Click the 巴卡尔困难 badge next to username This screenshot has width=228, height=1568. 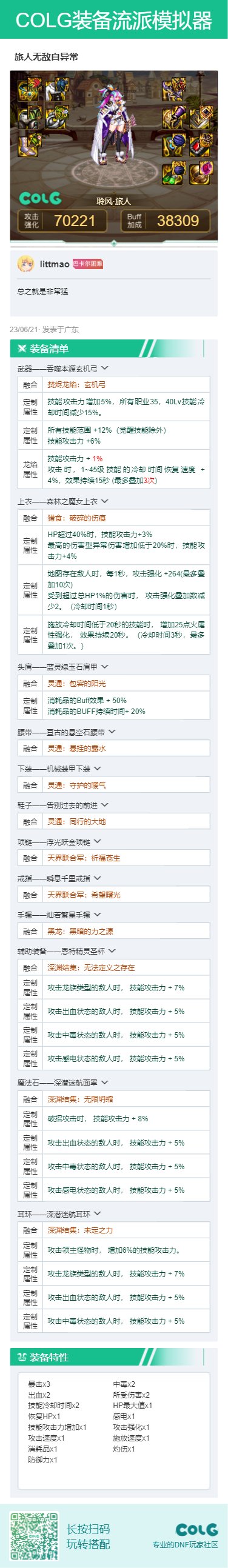88,264
